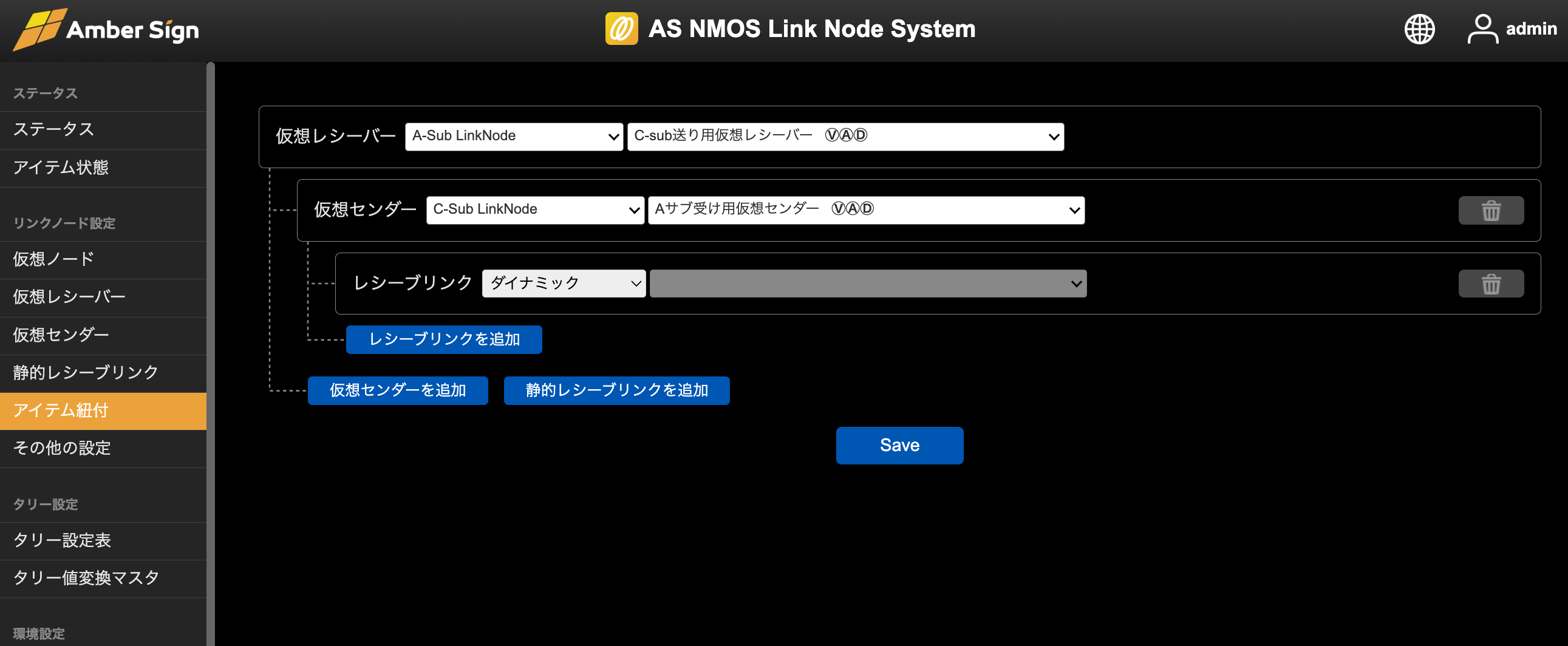This screenshot has height=646, width=1568.
Task: Click the リンクノード設定 section header
Action: point(64,223)
